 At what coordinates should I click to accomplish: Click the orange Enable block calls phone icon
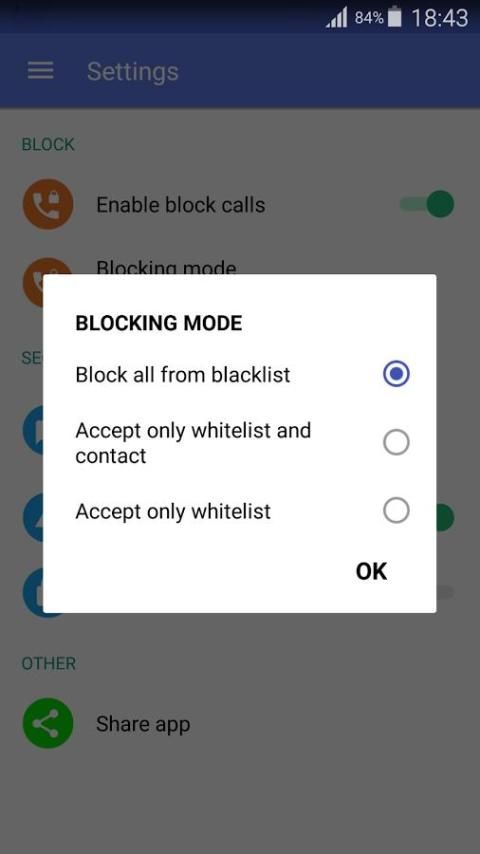pyautogui.click(x=48, y=204)
